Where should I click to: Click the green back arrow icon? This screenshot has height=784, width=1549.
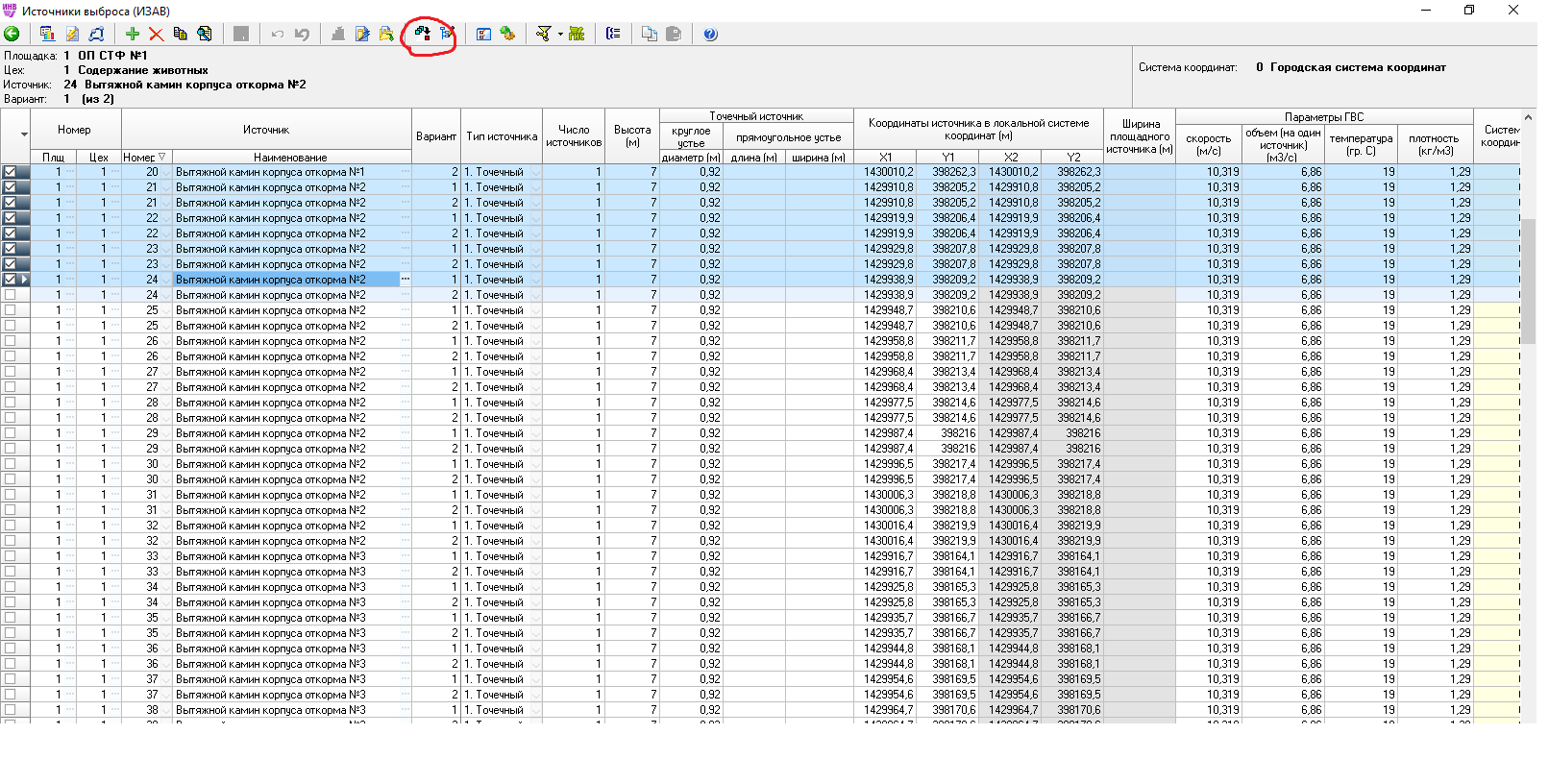(12, 34)
